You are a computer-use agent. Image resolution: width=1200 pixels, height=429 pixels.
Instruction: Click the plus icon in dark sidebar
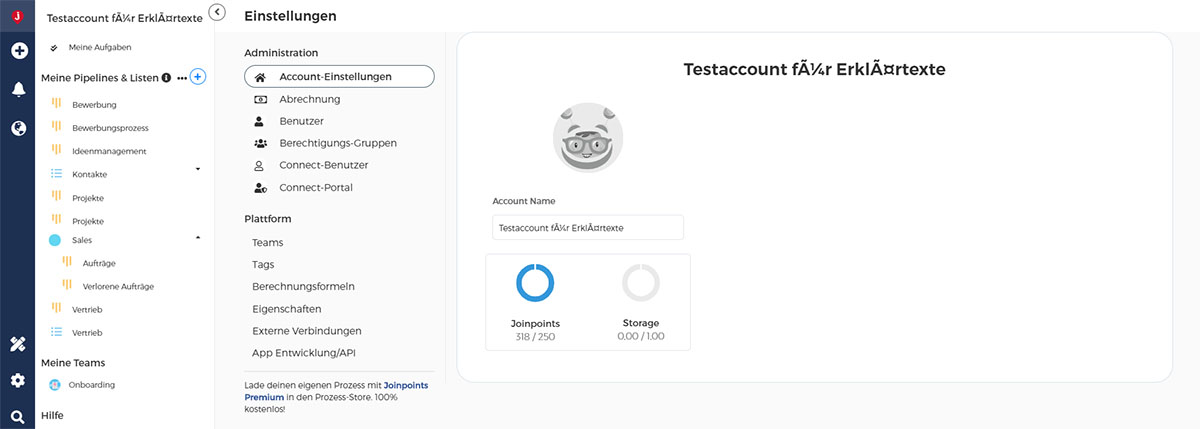pos(18,50)
